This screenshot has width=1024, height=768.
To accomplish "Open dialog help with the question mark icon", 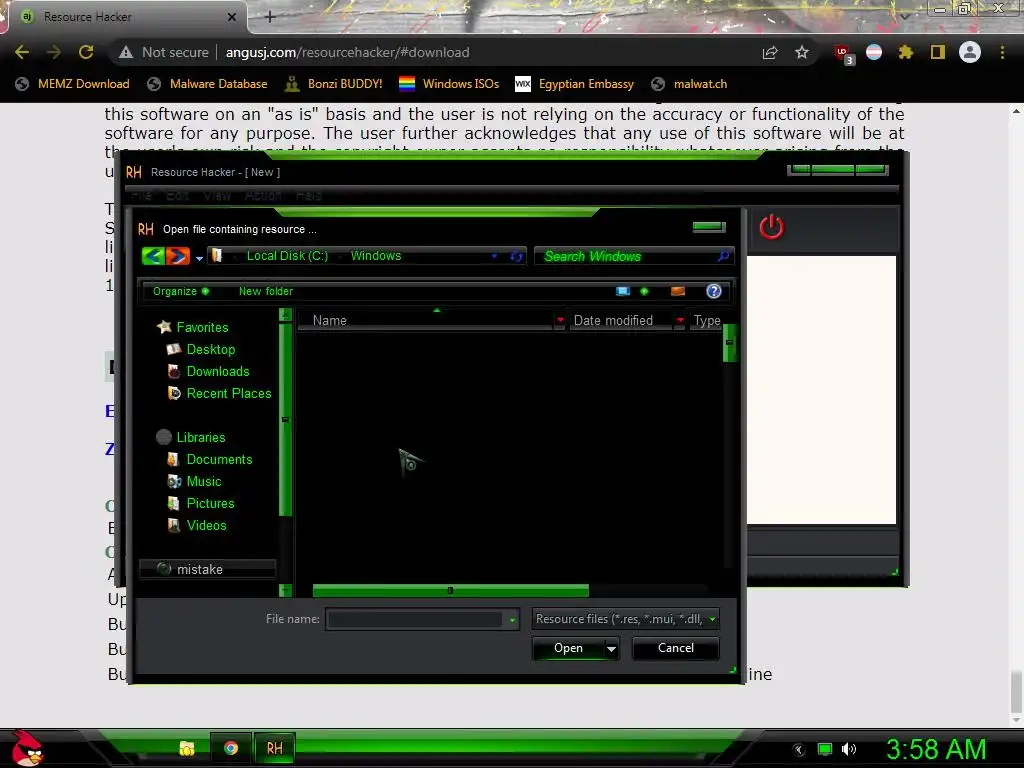I will click(x=714, y=291).
